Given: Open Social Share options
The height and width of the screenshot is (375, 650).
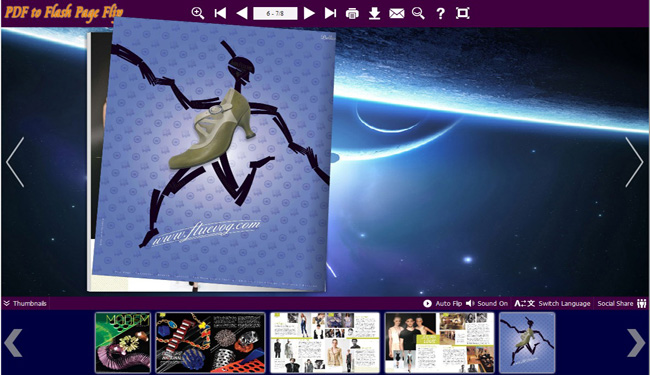Looking at the screenshot, I should click(x=622, y=303).
